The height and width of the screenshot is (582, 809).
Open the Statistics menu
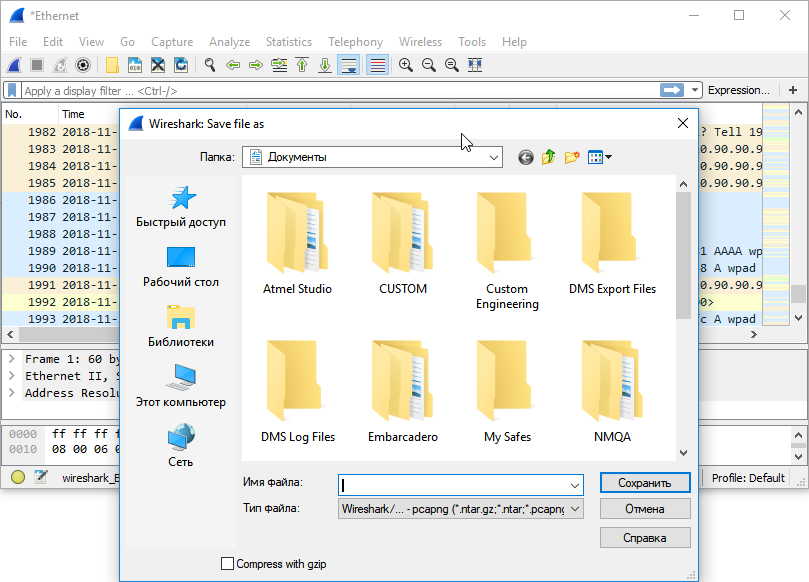click(x=289, y=42)
